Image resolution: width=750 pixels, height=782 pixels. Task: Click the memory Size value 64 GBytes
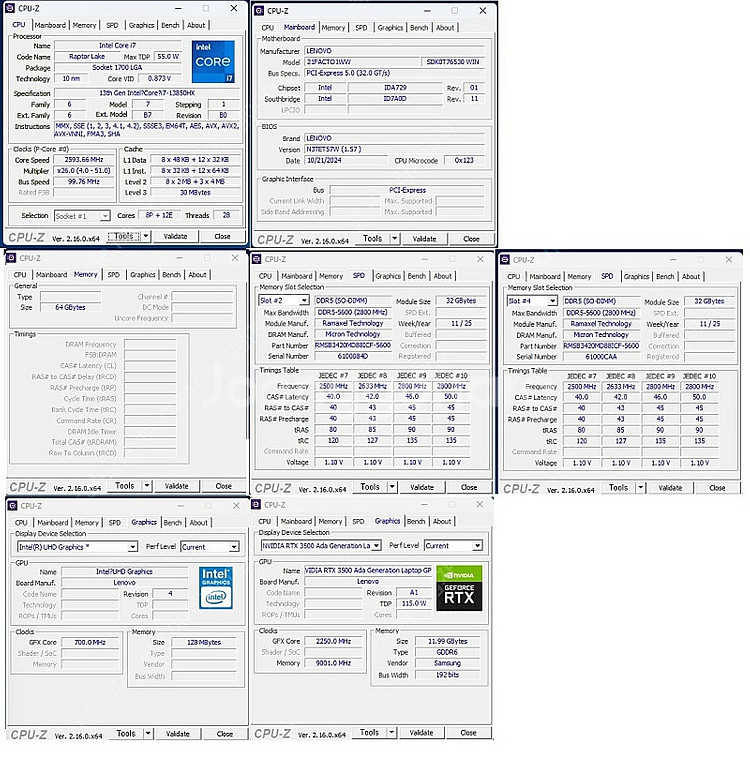(70, 307)
